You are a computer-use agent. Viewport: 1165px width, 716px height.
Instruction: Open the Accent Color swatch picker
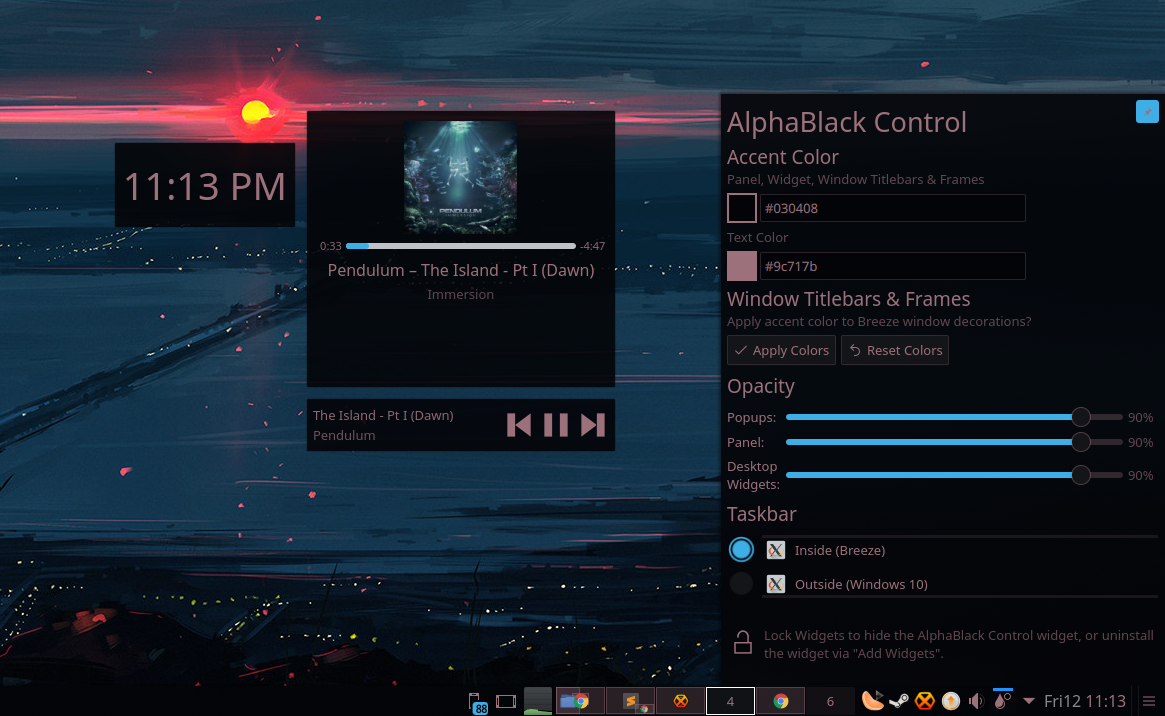point(741,208)
